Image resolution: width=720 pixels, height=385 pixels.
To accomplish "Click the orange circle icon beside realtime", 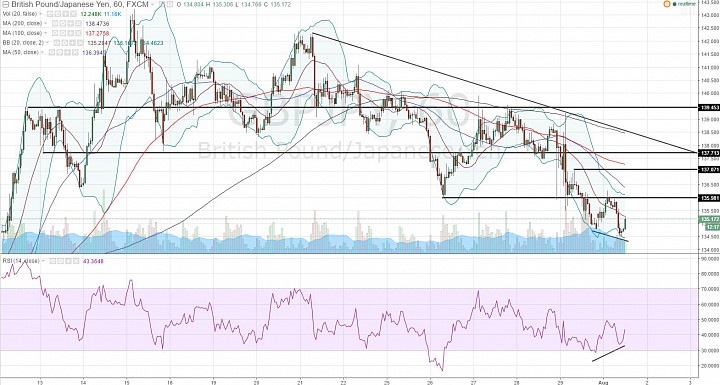I will click(666, 4).
